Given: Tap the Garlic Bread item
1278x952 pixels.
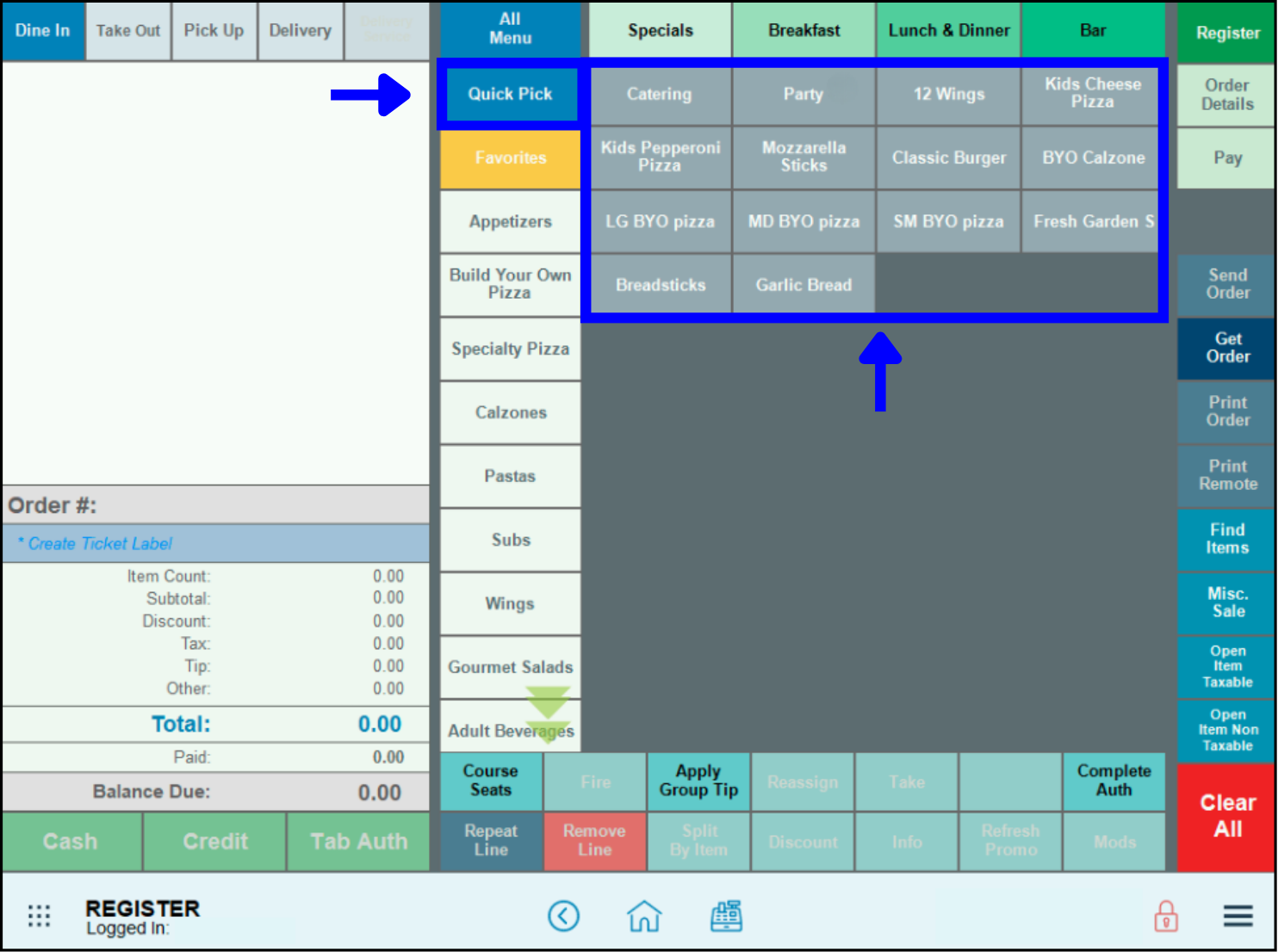Looking at the screenshot, I should pyautogui.click(x=803, y=285).
